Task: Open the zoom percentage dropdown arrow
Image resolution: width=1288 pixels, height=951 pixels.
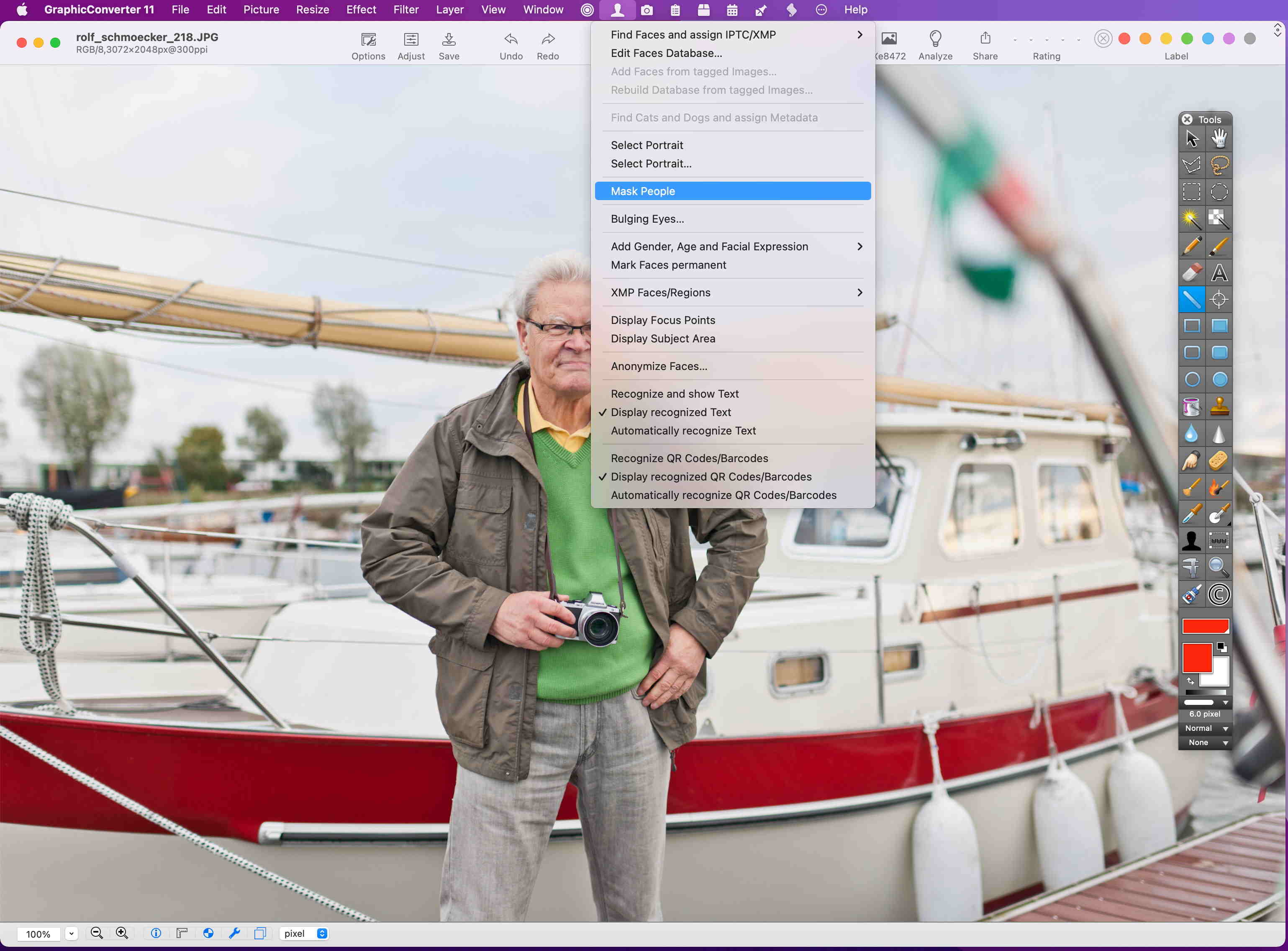Action: (72, 933)
